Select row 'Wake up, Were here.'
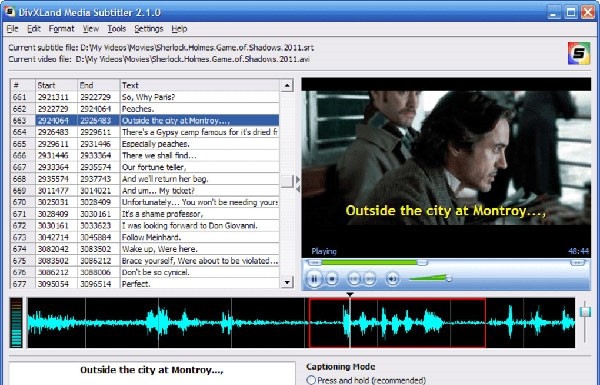 (145, 249)
